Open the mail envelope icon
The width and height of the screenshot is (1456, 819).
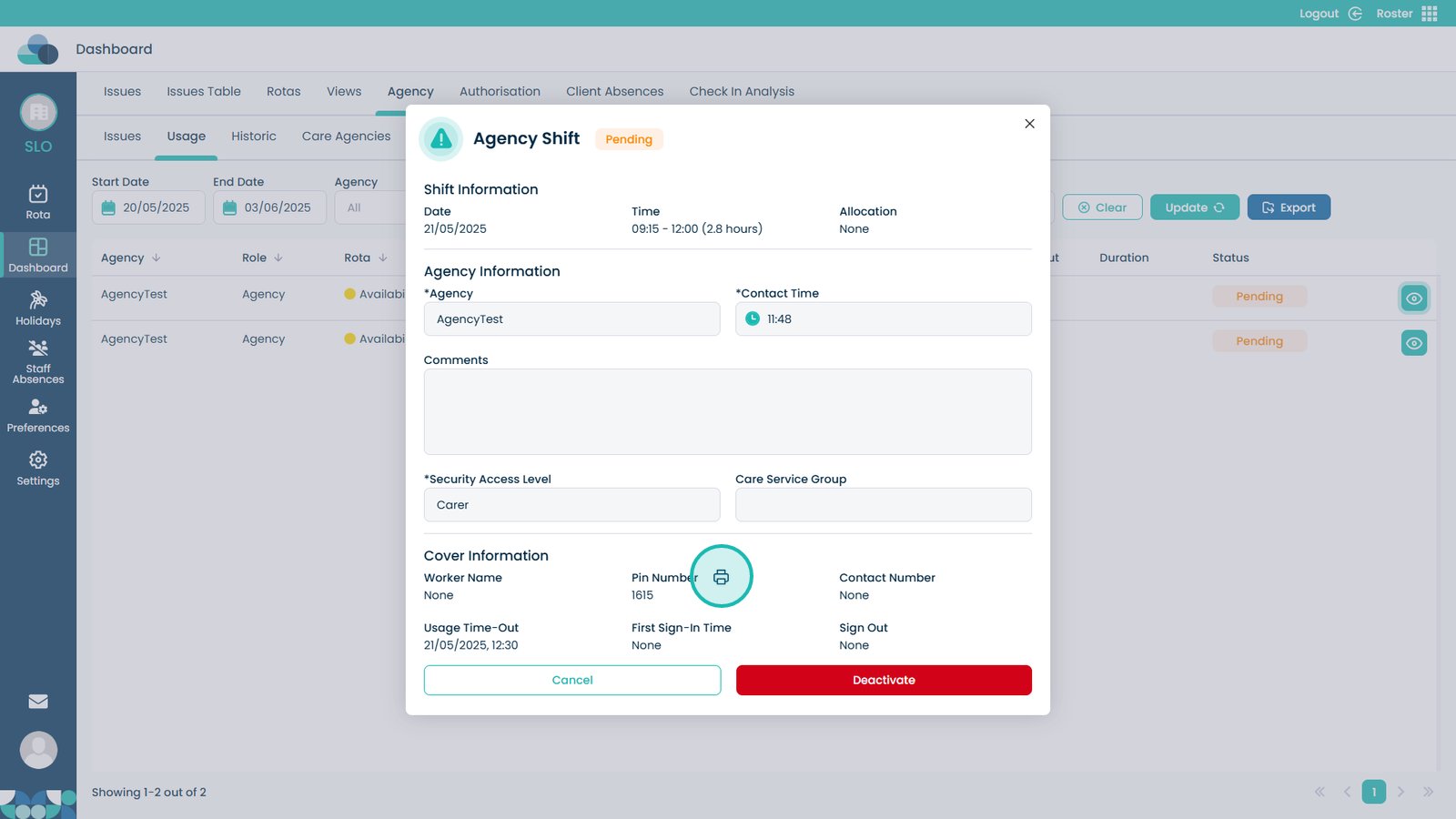click(38, 701)
